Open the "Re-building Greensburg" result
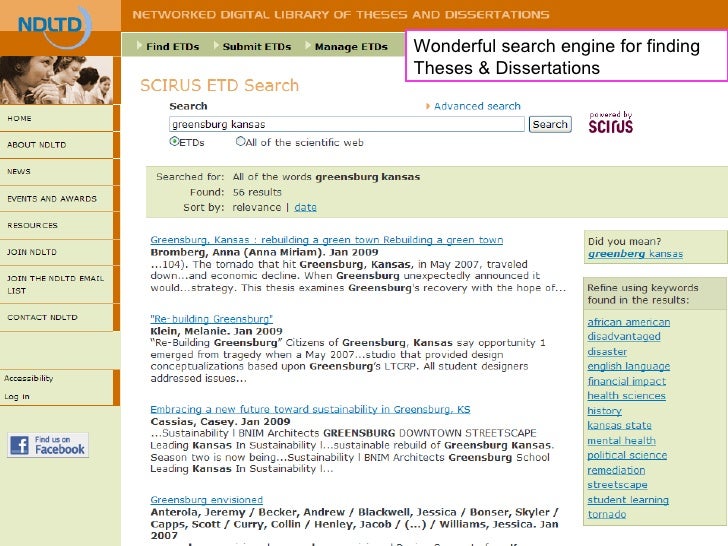The height and width of the screenshot is (546, 728). pos(211,319)
